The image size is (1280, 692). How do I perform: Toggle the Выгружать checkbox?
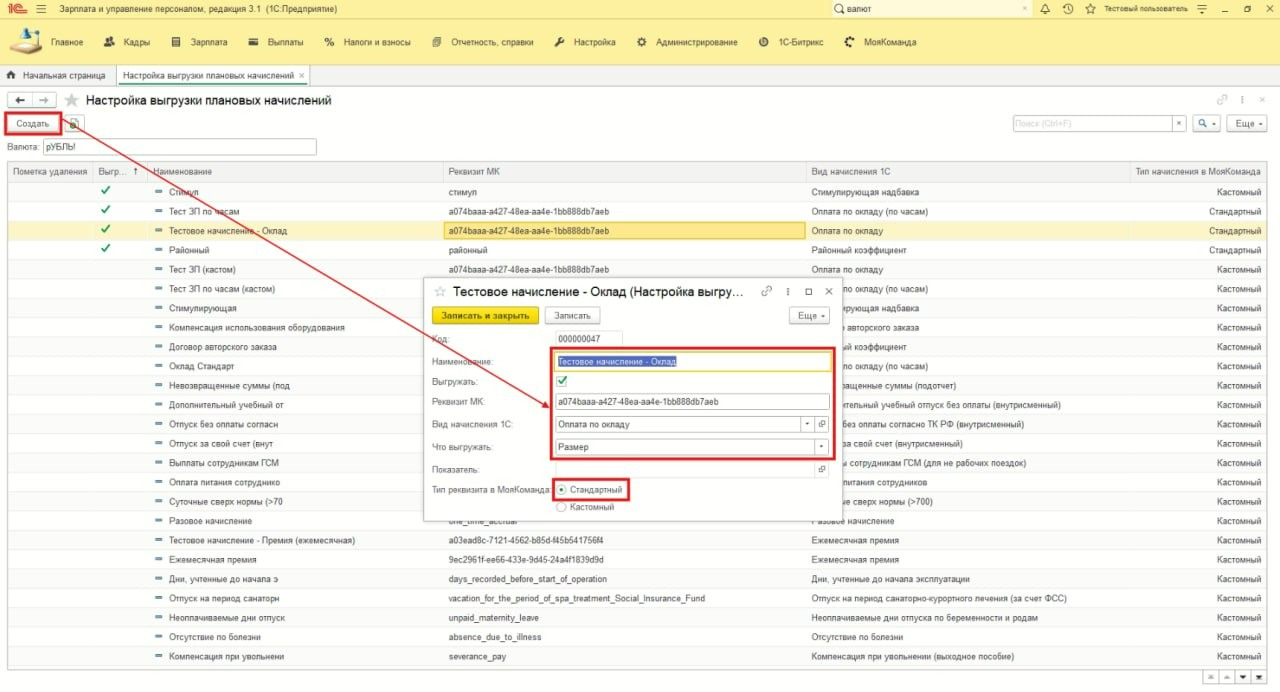(x=562, y=381)
